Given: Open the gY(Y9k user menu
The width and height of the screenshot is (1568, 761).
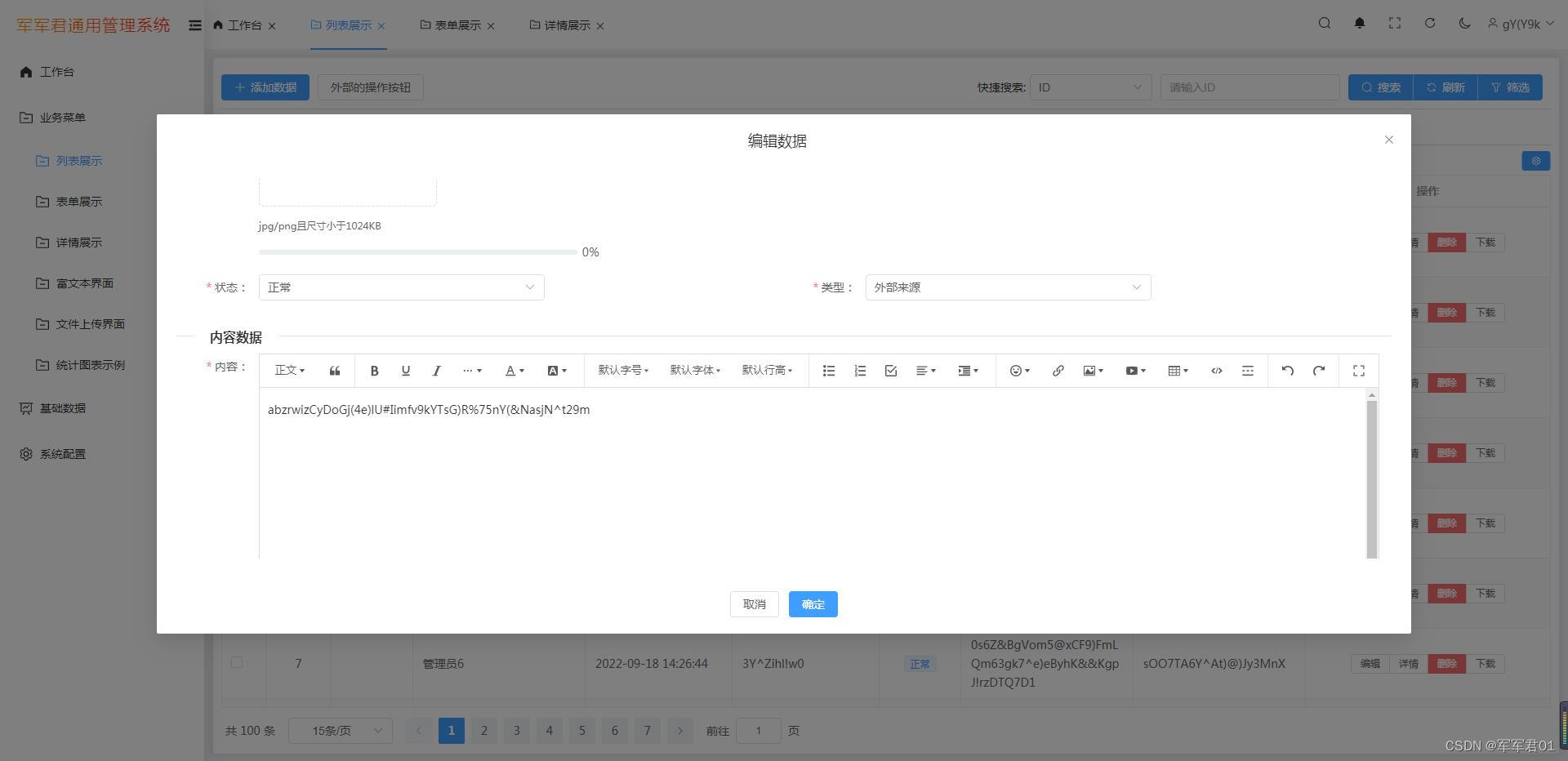Looking at the screenshot, I should click(x=1521, y=24).
